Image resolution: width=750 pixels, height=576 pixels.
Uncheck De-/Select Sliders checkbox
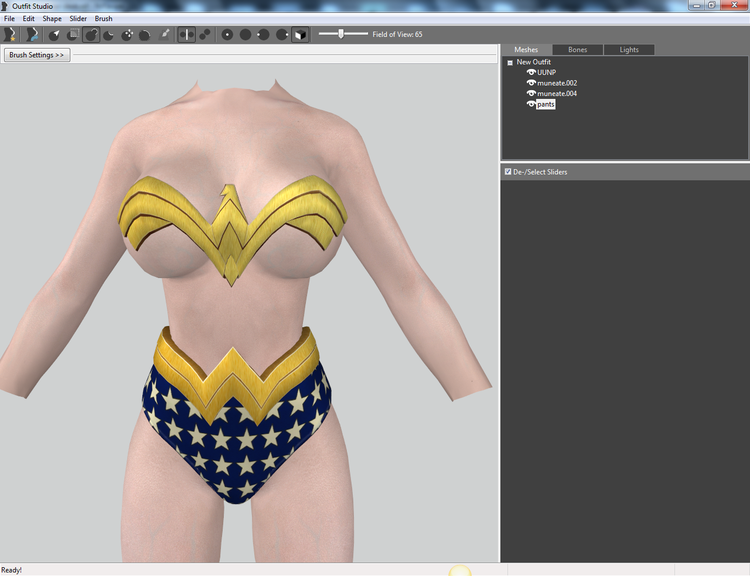pos(508,171)
